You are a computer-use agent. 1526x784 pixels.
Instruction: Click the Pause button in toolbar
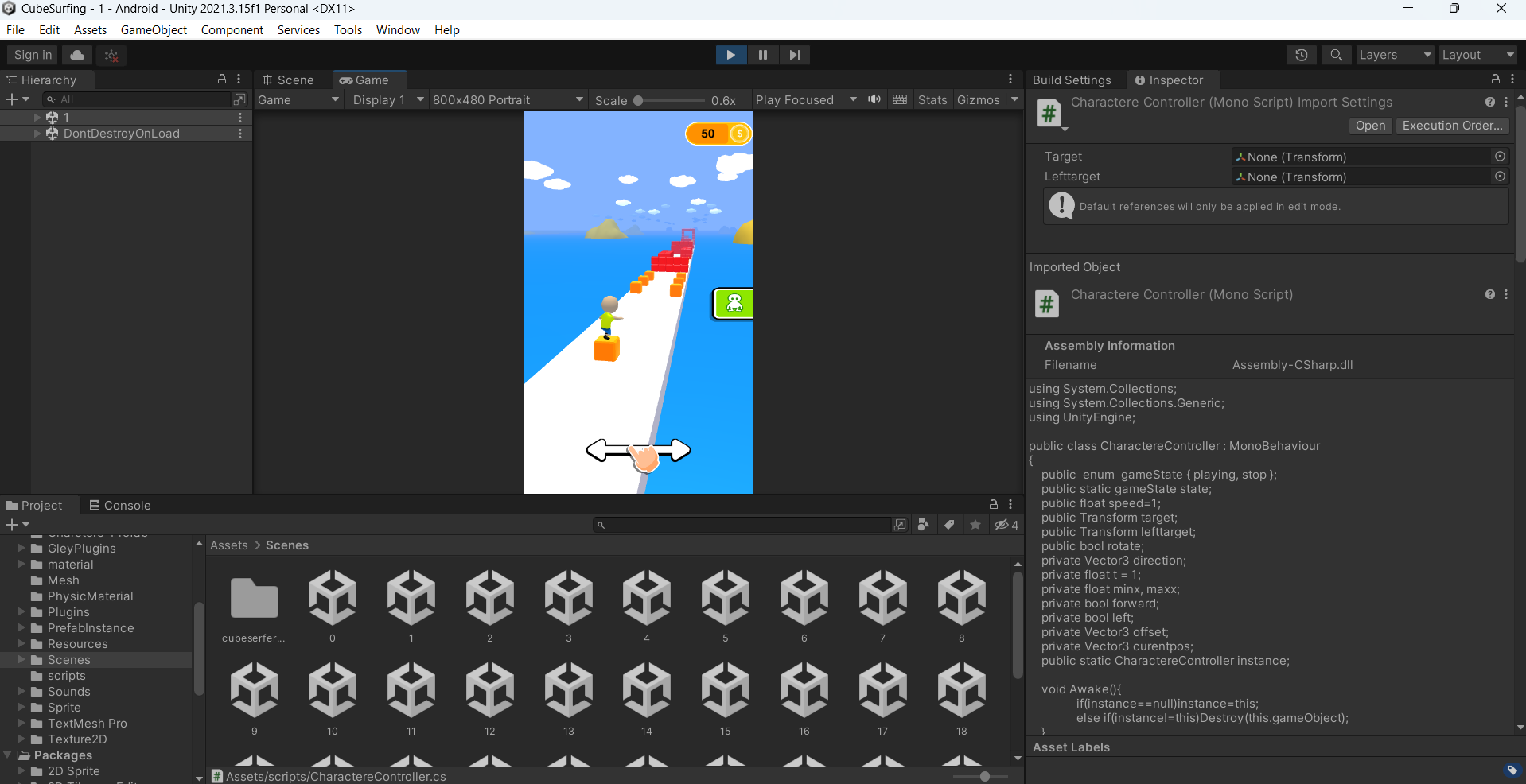[762, 55]
